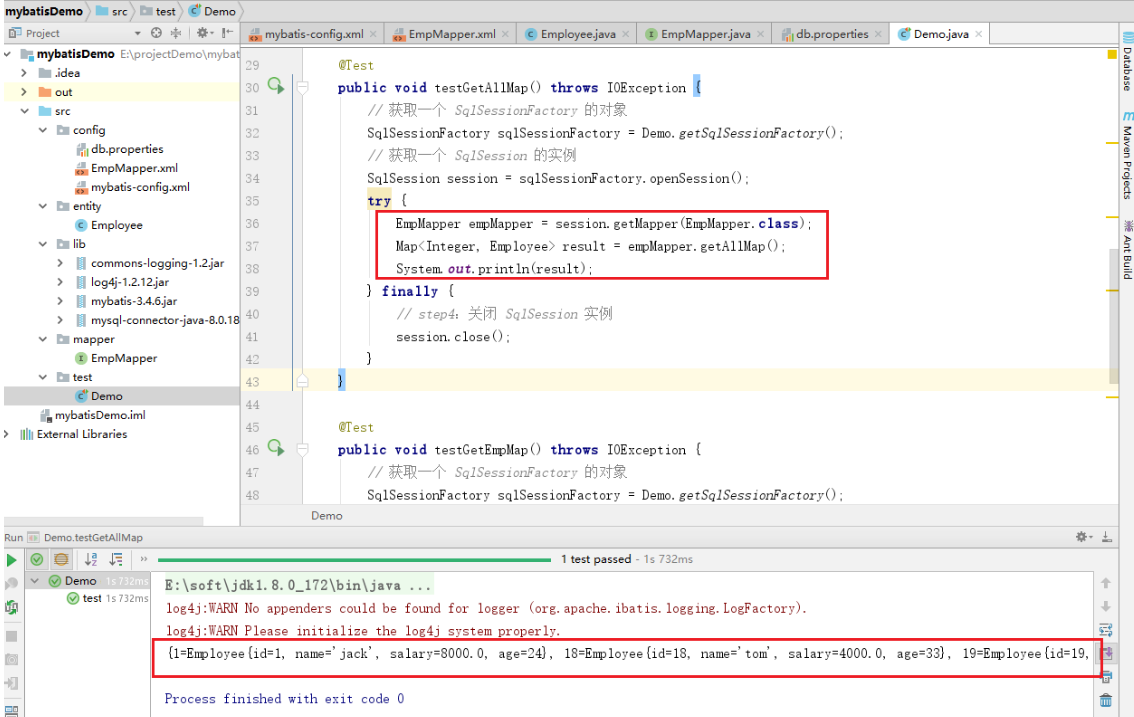
Task: Collapse all in Project panel
Action: (176, 33)
